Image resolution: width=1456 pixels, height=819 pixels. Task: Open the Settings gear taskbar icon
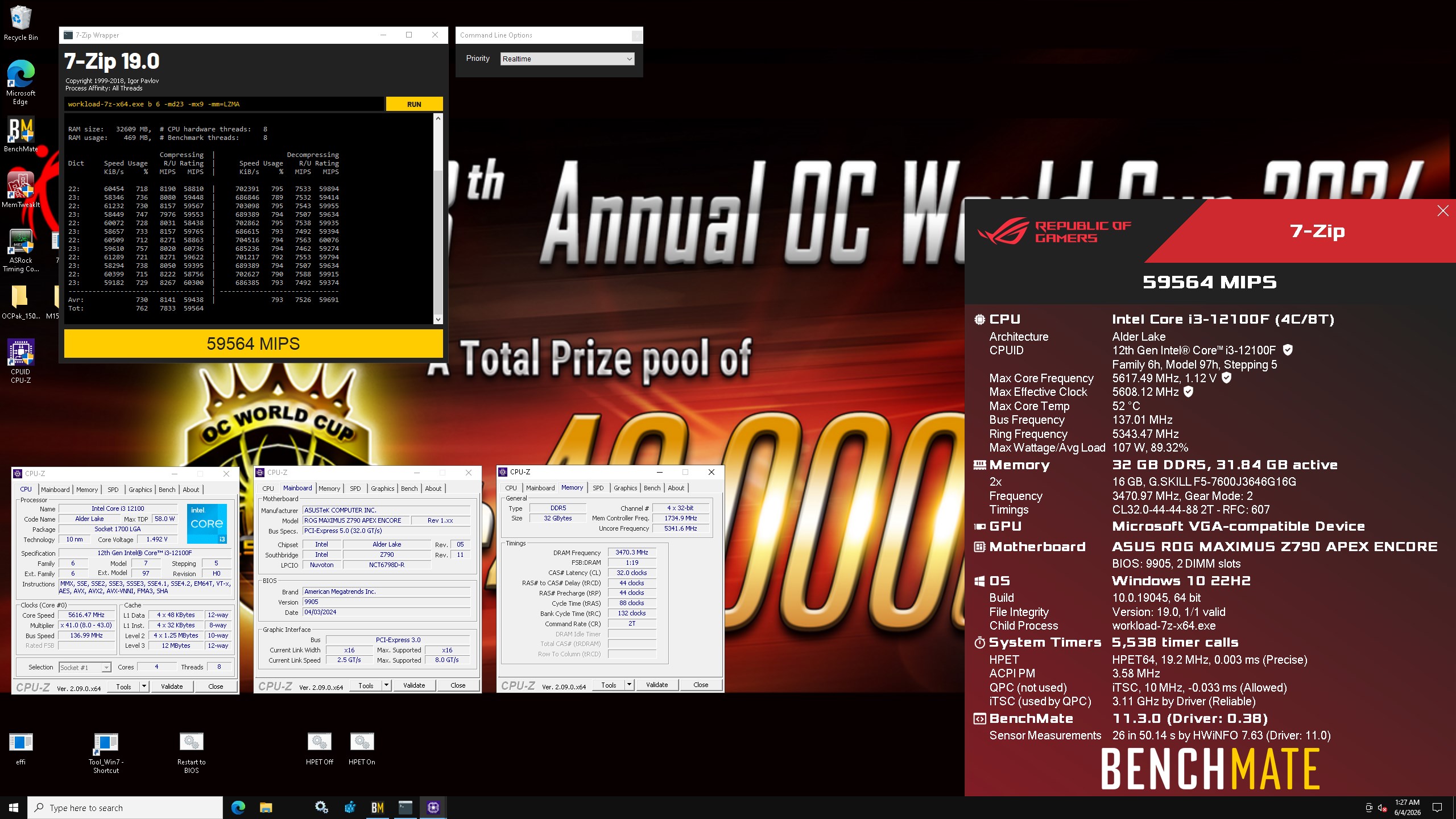coord(321,808)
